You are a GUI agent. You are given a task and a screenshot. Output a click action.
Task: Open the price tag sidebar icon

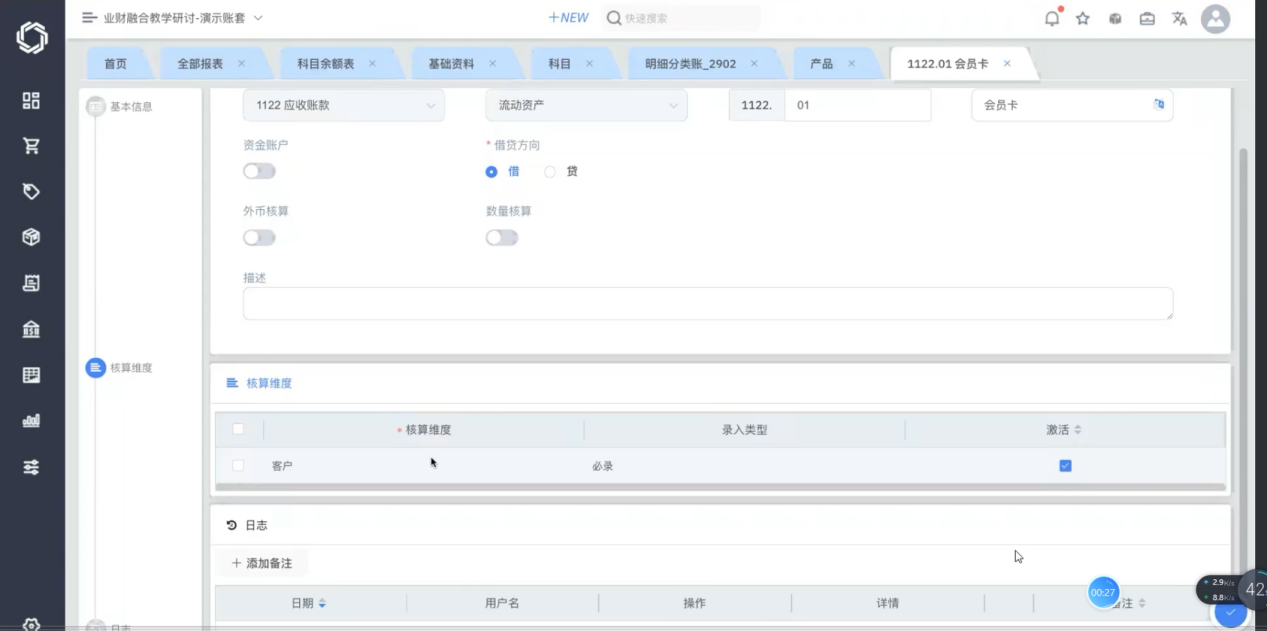pos(31,191)
